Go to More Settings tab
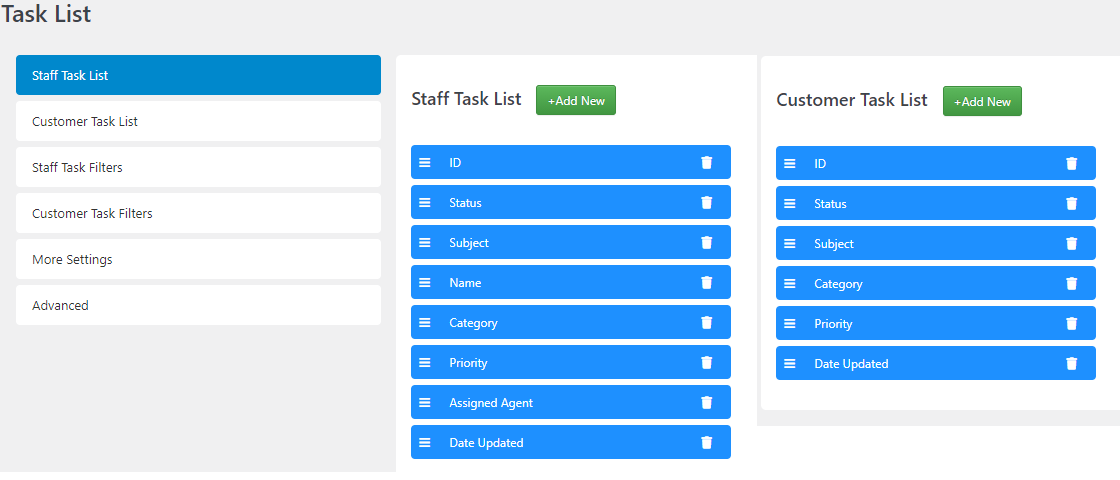Image resolution: width=1120 pixels, height=480 pixels. coord(199,259)
